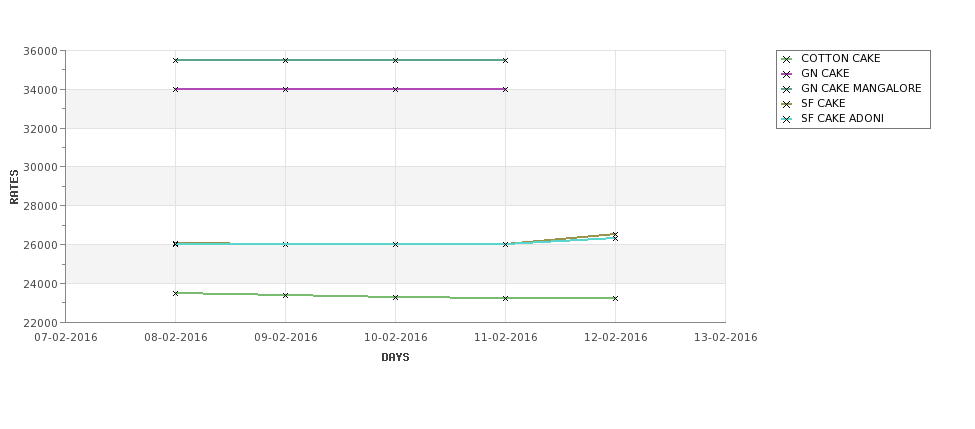The height and width of the screenshot is (429, 975).
Task: Click the SF CAKE ADONI legend label
Action: point(842,118)
